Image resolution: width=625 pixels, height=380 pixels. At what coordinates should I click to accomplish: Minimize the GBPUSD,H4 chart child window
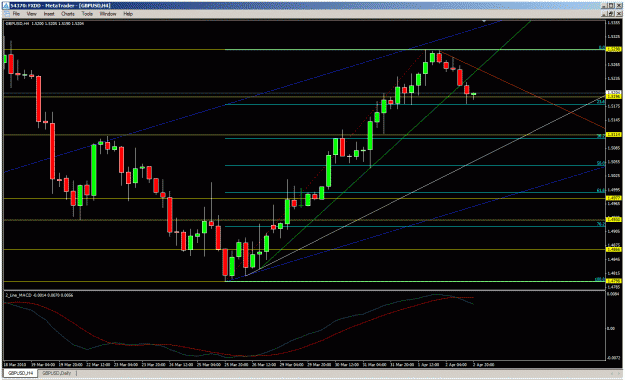604,14
